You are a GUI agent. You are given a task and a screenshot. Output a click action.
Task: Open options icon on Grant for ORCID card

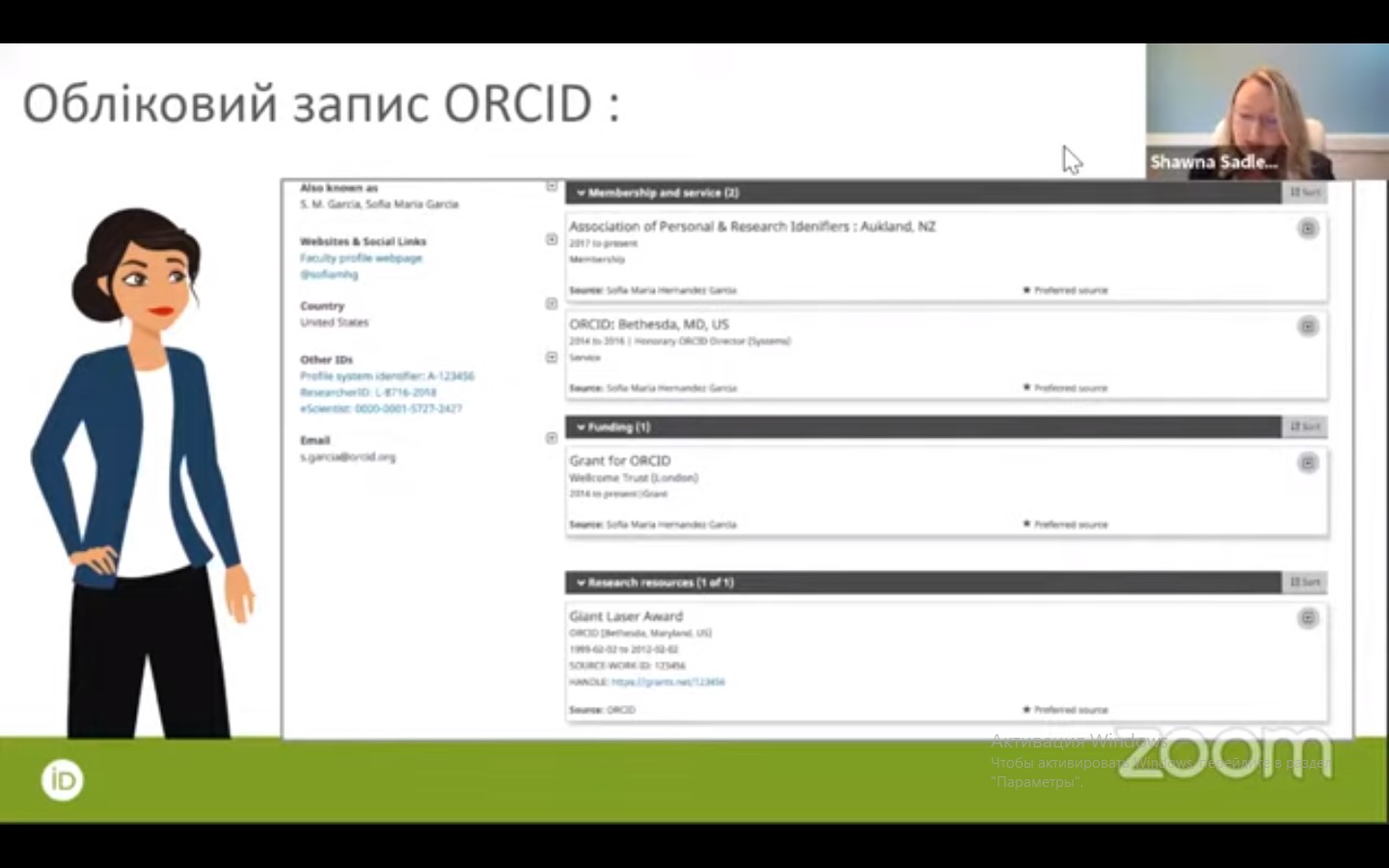[1308, 463]
